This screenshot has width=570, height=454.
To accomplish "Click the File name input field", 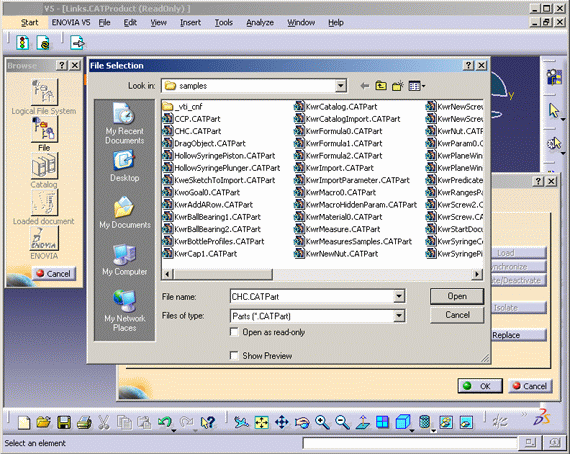I will tap(312, 296).
